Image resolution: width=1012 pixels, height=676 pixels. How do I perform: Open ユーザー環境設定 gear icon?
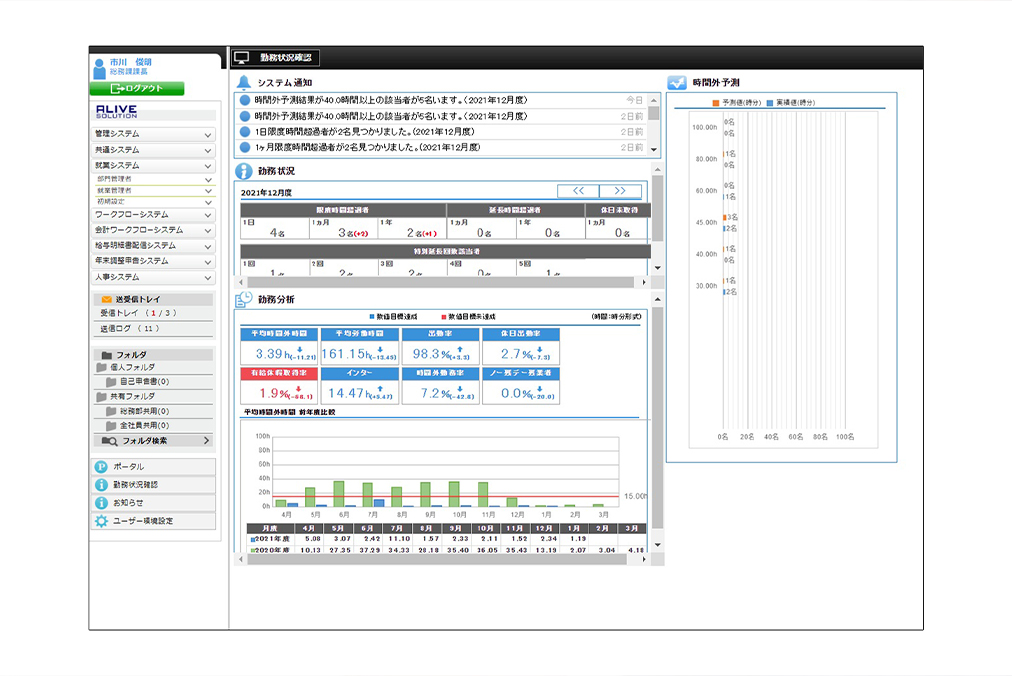click(101, 521)
